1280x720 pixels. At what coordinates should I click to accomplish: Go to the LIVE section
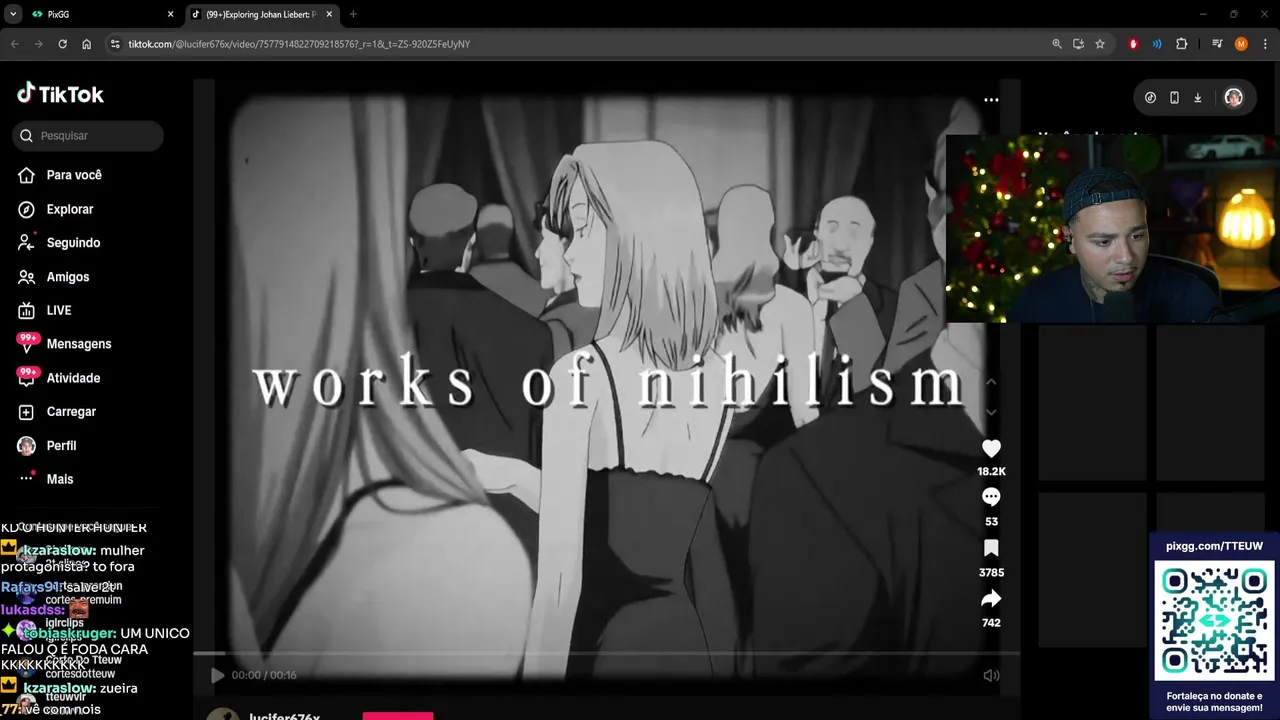coord(45,311)
